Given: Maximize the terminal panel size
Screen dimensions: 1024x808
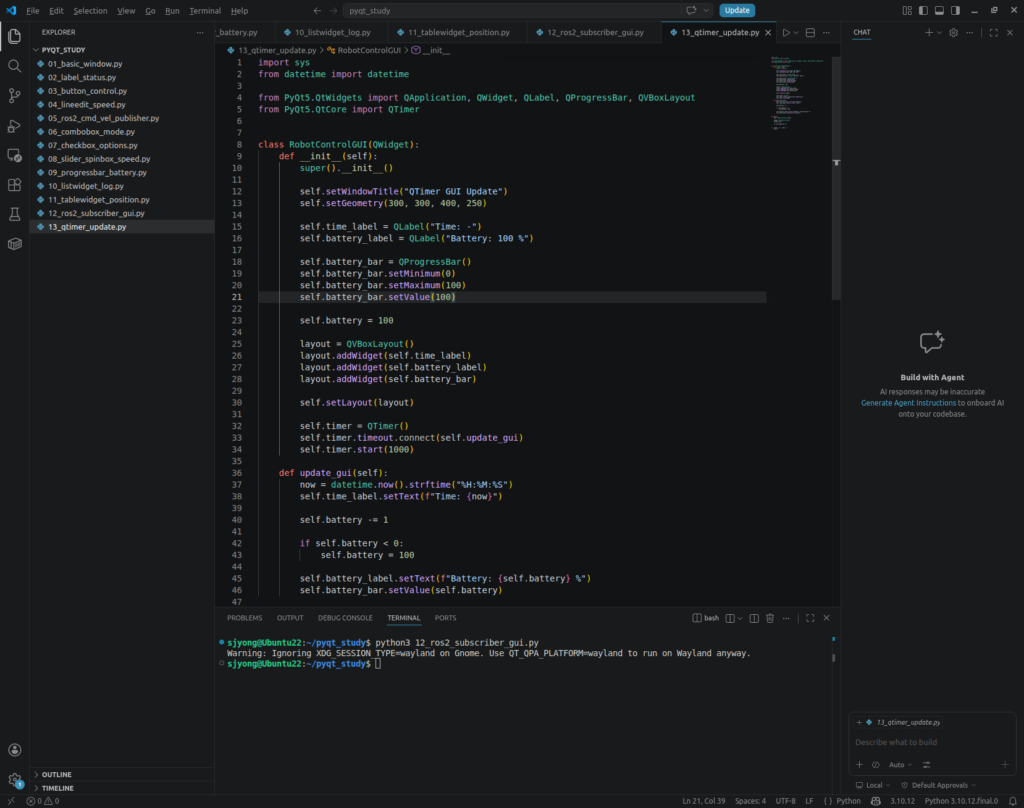Looking at the screenshot, I should coord(810,618).
